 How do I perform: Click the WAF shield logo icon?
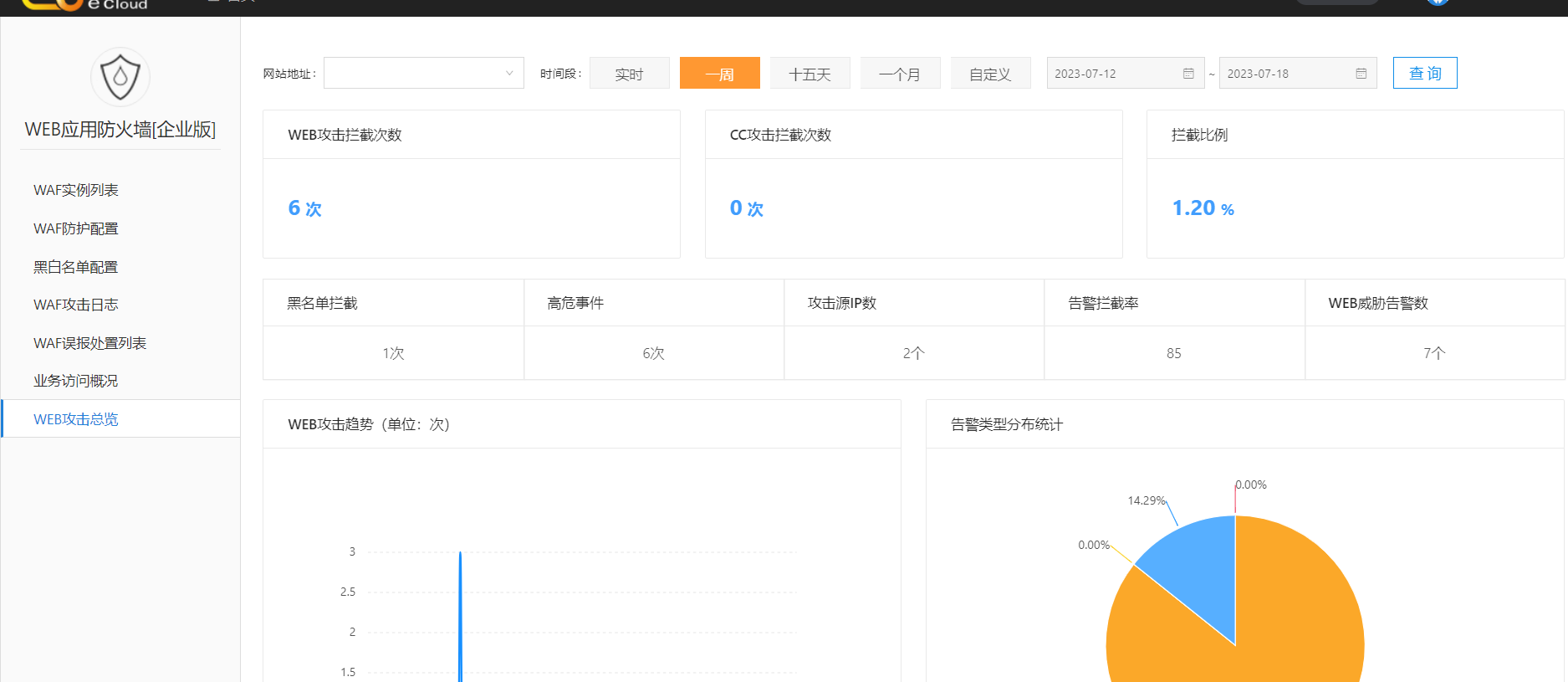pyautogui.click(x=120, y=77)
